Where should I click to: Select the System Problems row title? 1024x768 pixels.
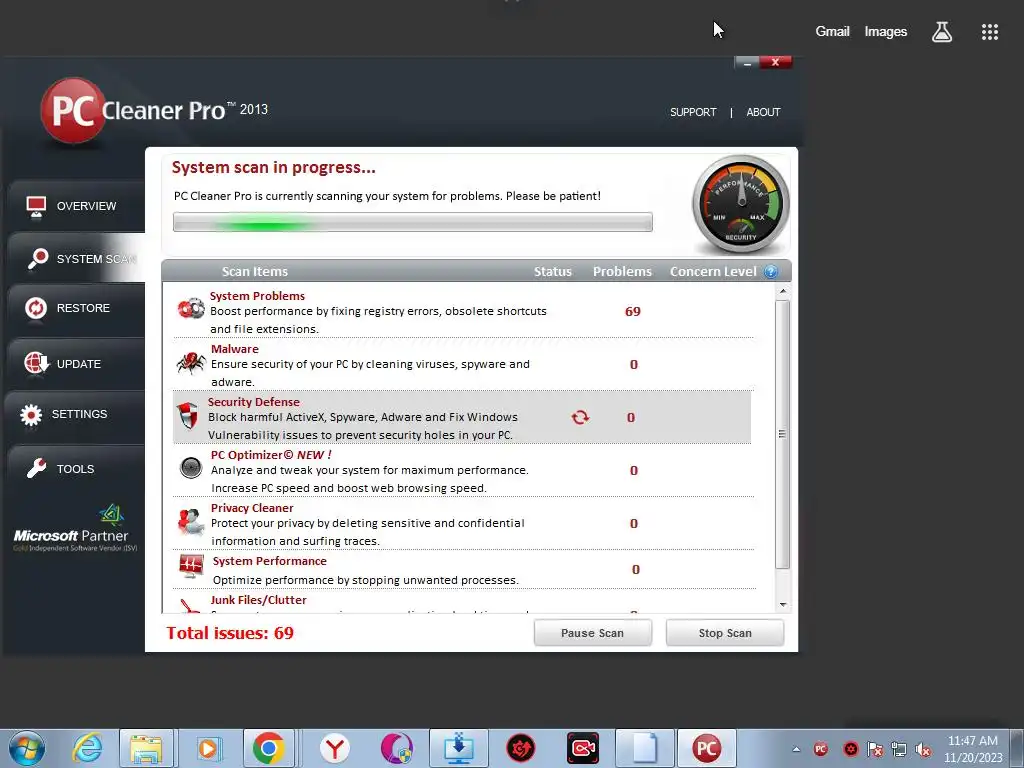click(257, 296)
